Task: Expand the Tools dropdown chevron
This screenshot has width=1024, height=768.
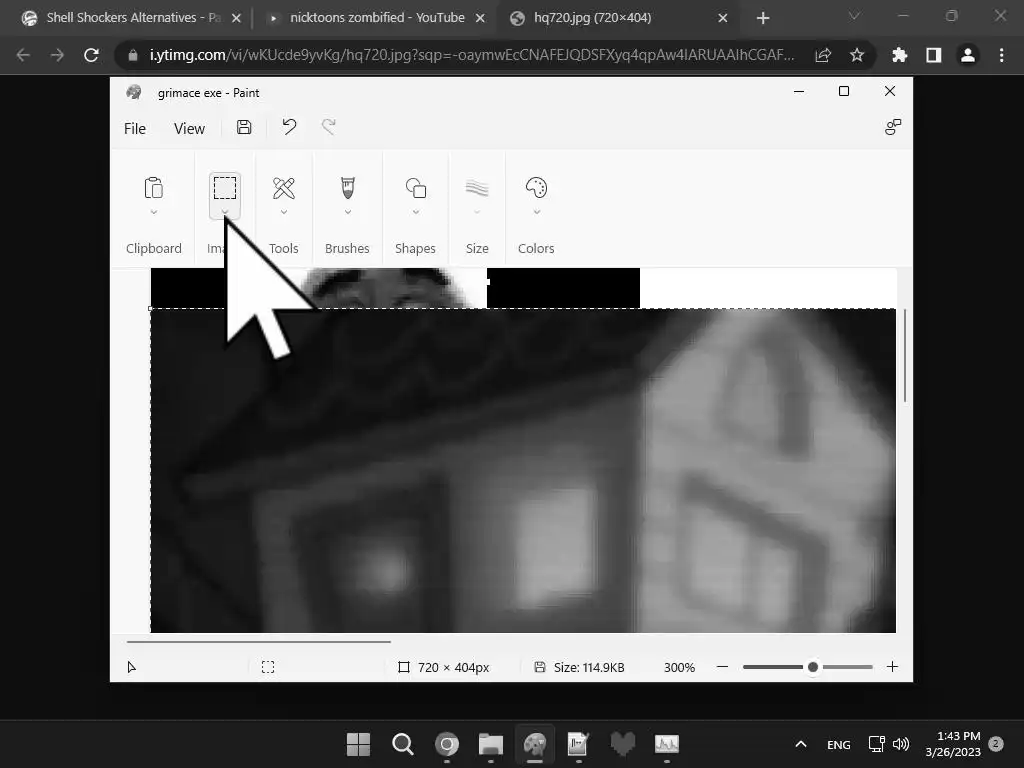Action: [283, 212]
